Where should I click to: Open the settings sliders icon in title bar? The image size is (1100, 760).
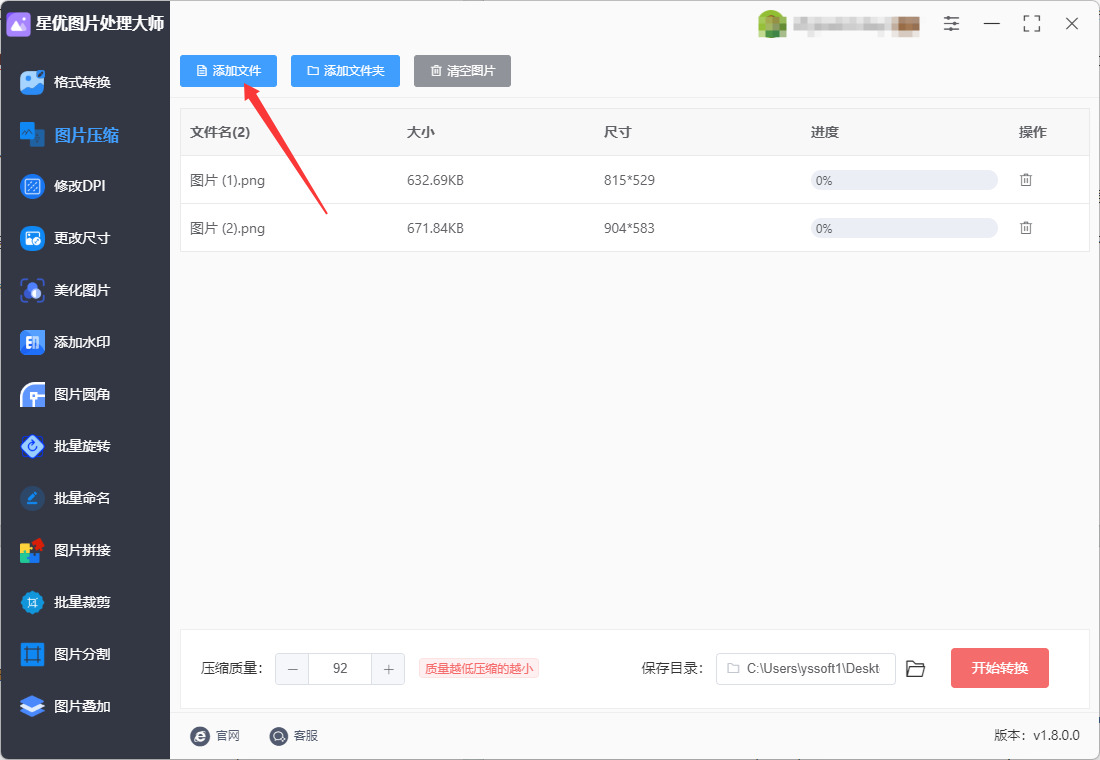[x=951, y=24]
